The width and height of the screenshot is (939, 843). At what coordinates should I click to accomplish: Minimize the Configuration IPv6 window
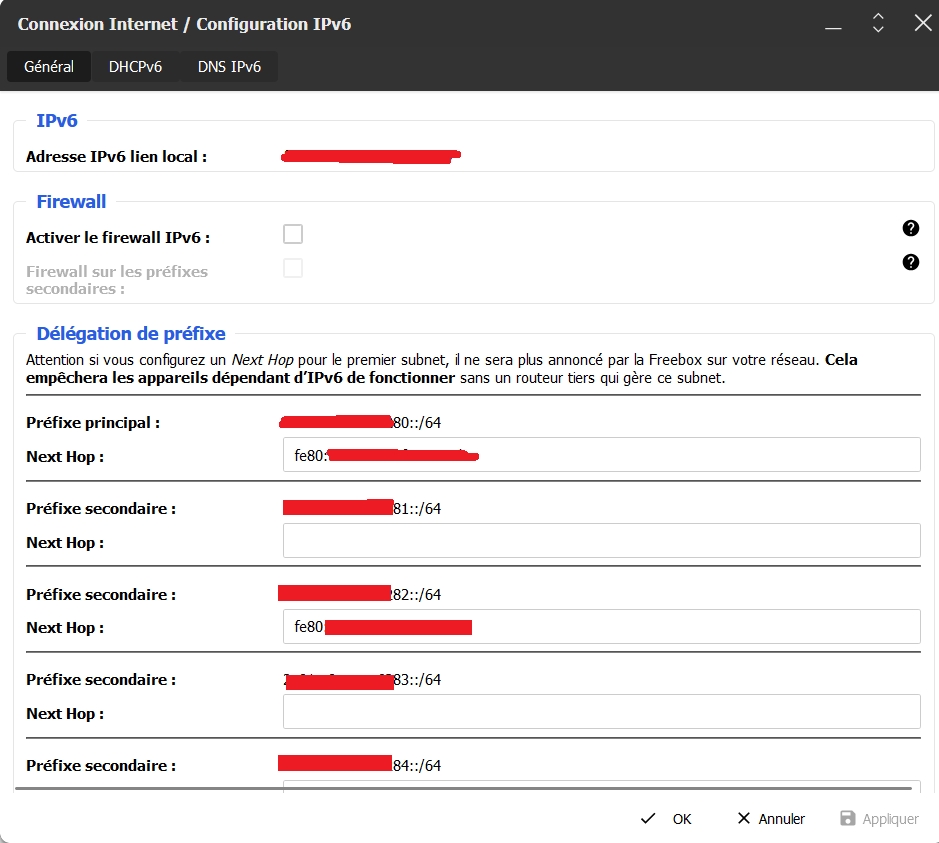pos(833,24)
